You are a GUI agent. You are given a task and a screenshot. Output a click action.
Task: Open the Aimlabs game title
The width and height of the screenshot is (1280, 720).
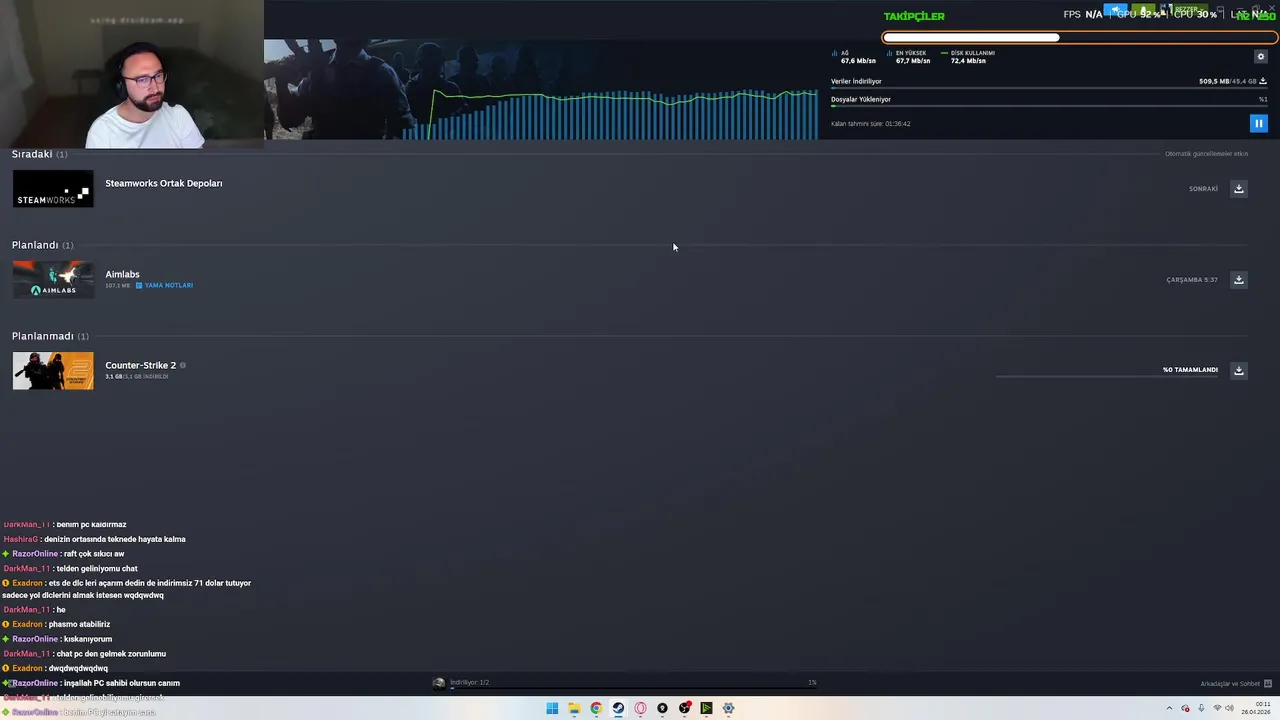[x=122, y=274]
